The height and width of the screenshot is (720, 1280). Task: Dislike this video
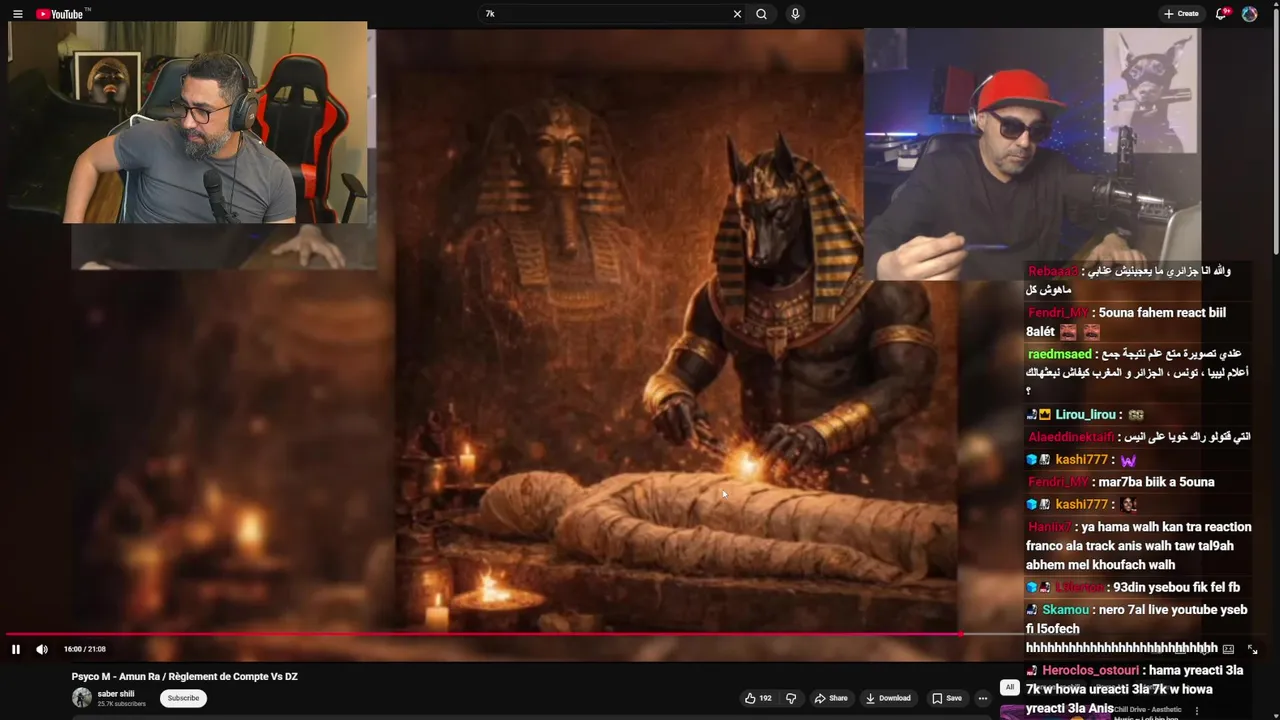pyautogui.click(x=790, y=698)
